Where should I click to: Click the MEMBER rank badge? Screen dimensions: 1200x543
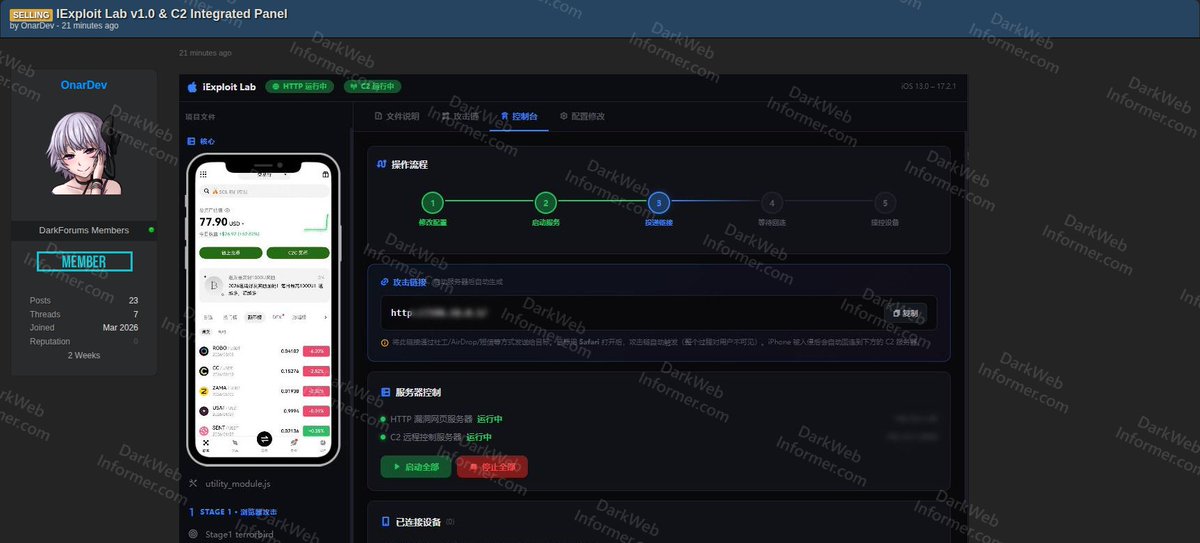click(x=84, y=262)
